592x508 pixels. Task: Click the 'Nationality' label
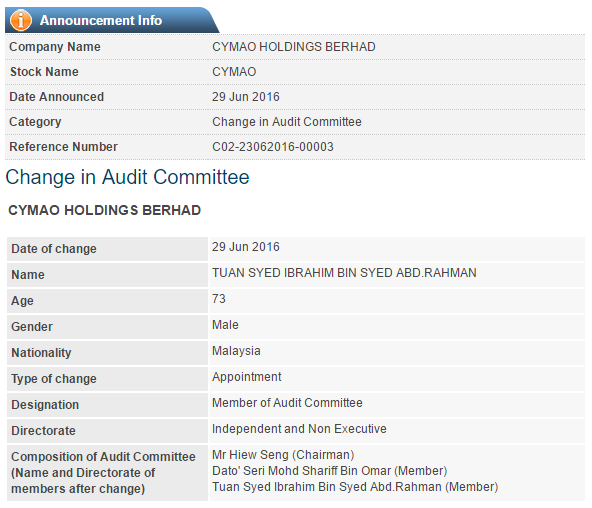tap(41, 353)
